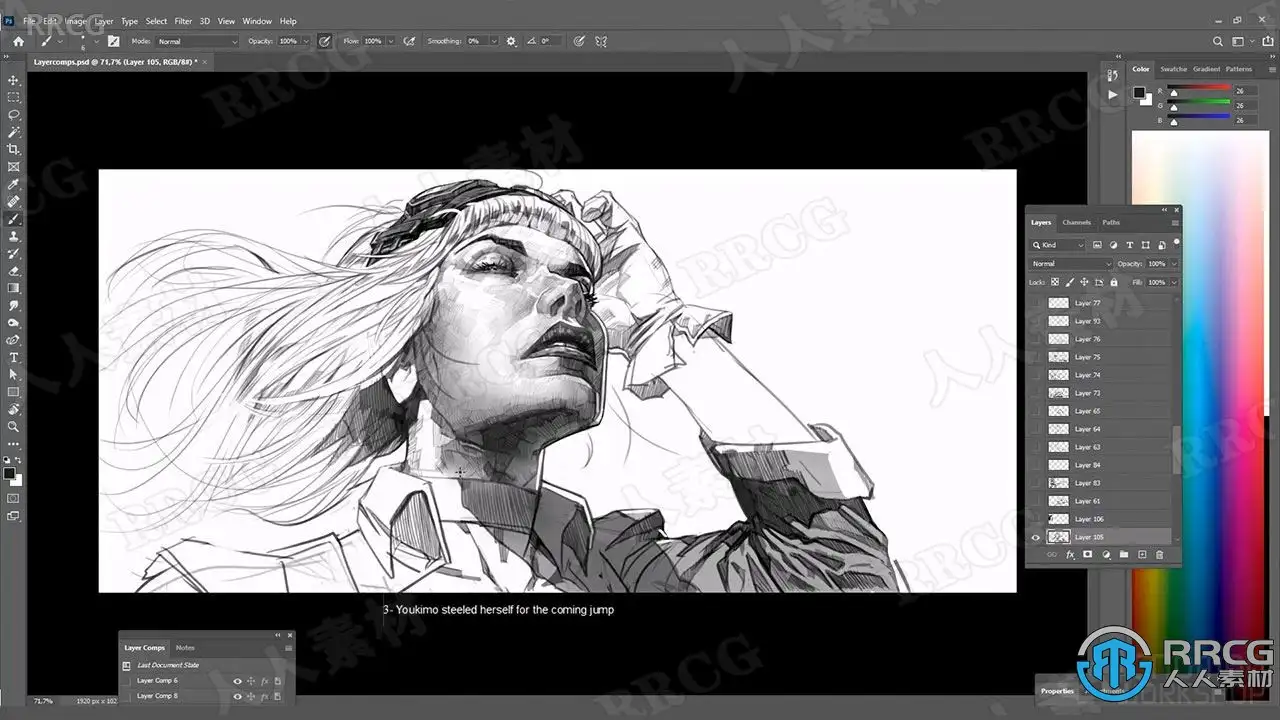Expand the layer Opacity dropdown
Screen dimensions: 1280x720
tap(1174, 264)
